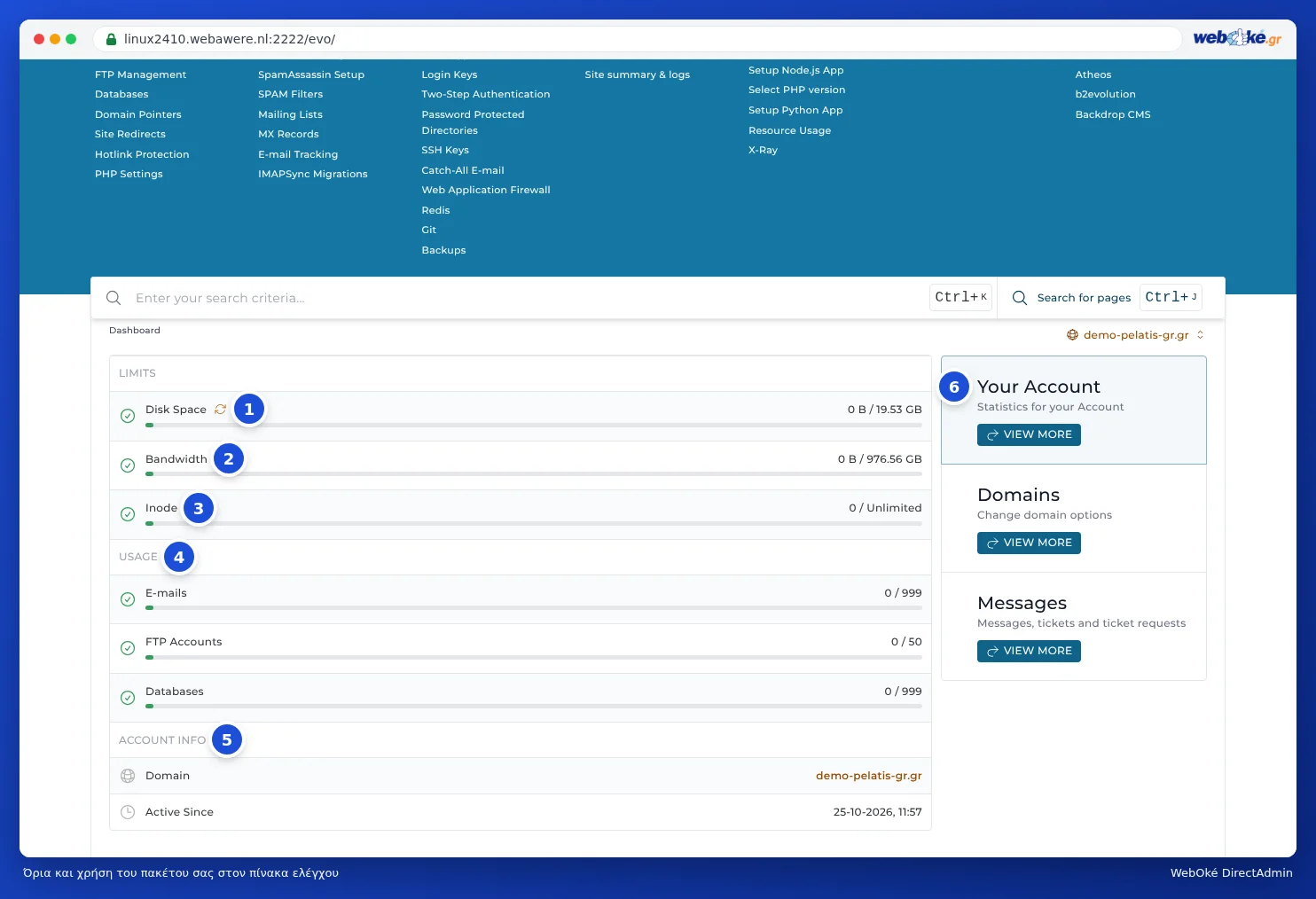This screenshot has height=899, width=1316.
Task: Click the green check icon for FTP Accounts
Action: pyautogui.click(x=128, y=648)
